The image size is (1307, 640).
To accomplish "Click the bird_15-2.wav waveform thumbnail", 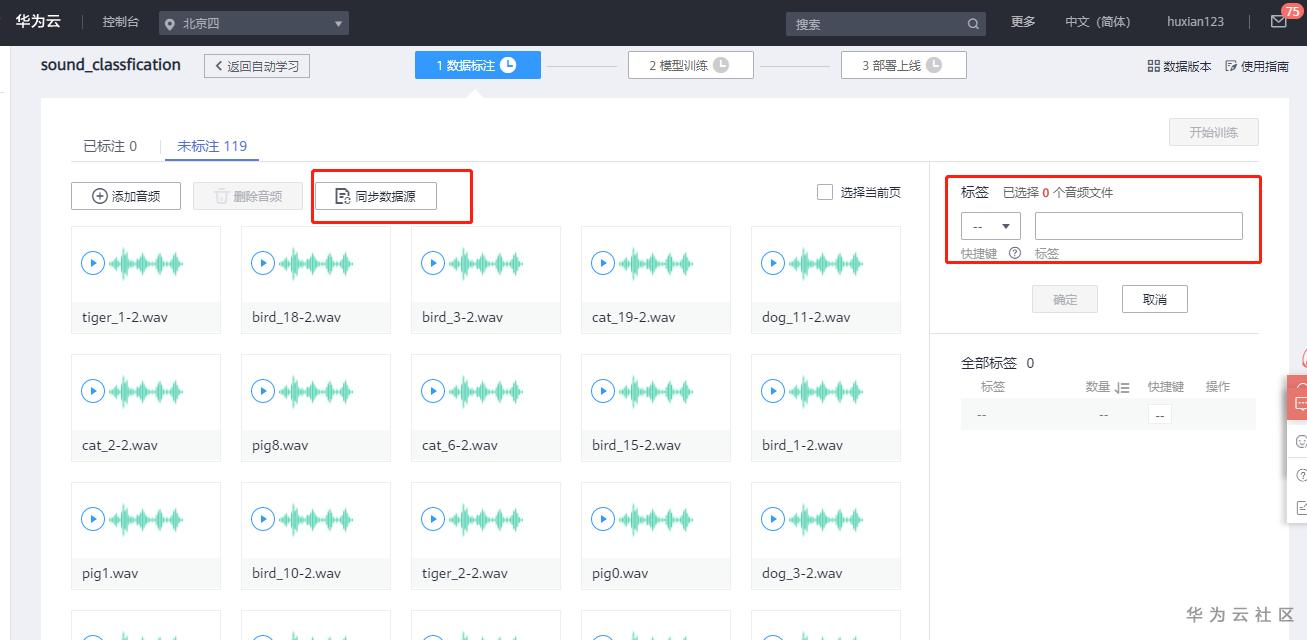I will pyautogui.click(x=656, y=392).
